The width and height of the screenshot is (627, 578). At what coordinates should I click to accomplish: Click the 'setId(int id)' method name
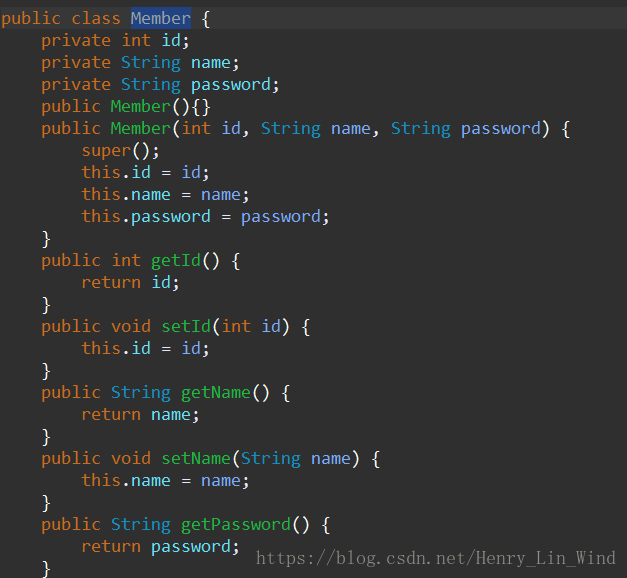(x=225, y=327)
